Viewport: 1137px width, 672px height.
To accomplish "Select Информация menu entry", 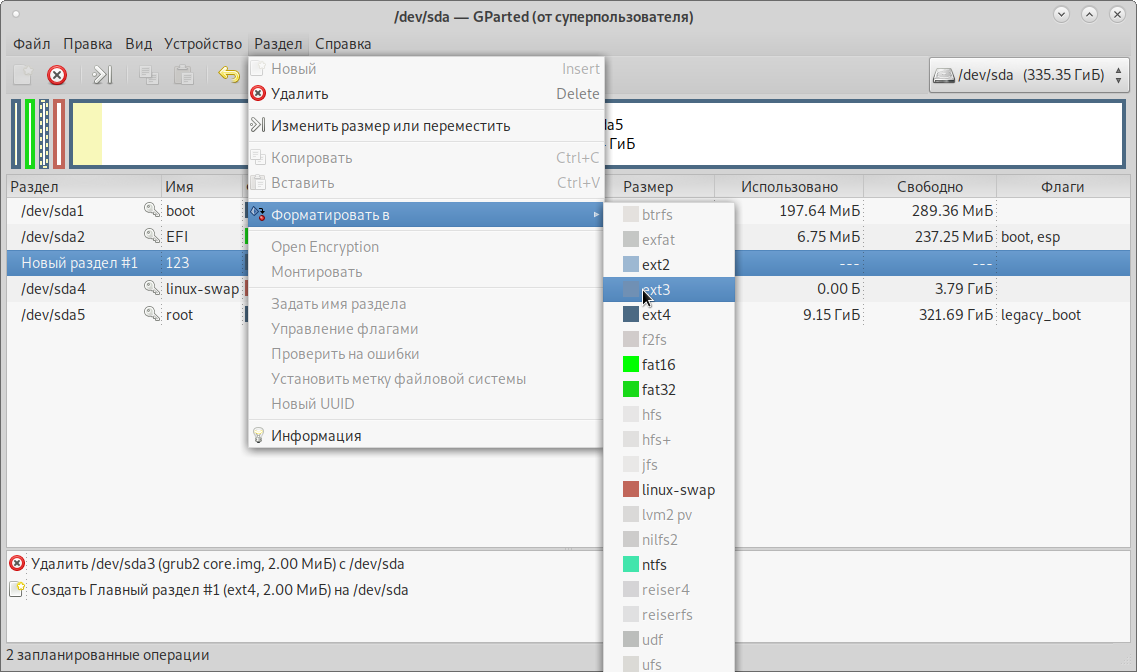I will point(426,435).
